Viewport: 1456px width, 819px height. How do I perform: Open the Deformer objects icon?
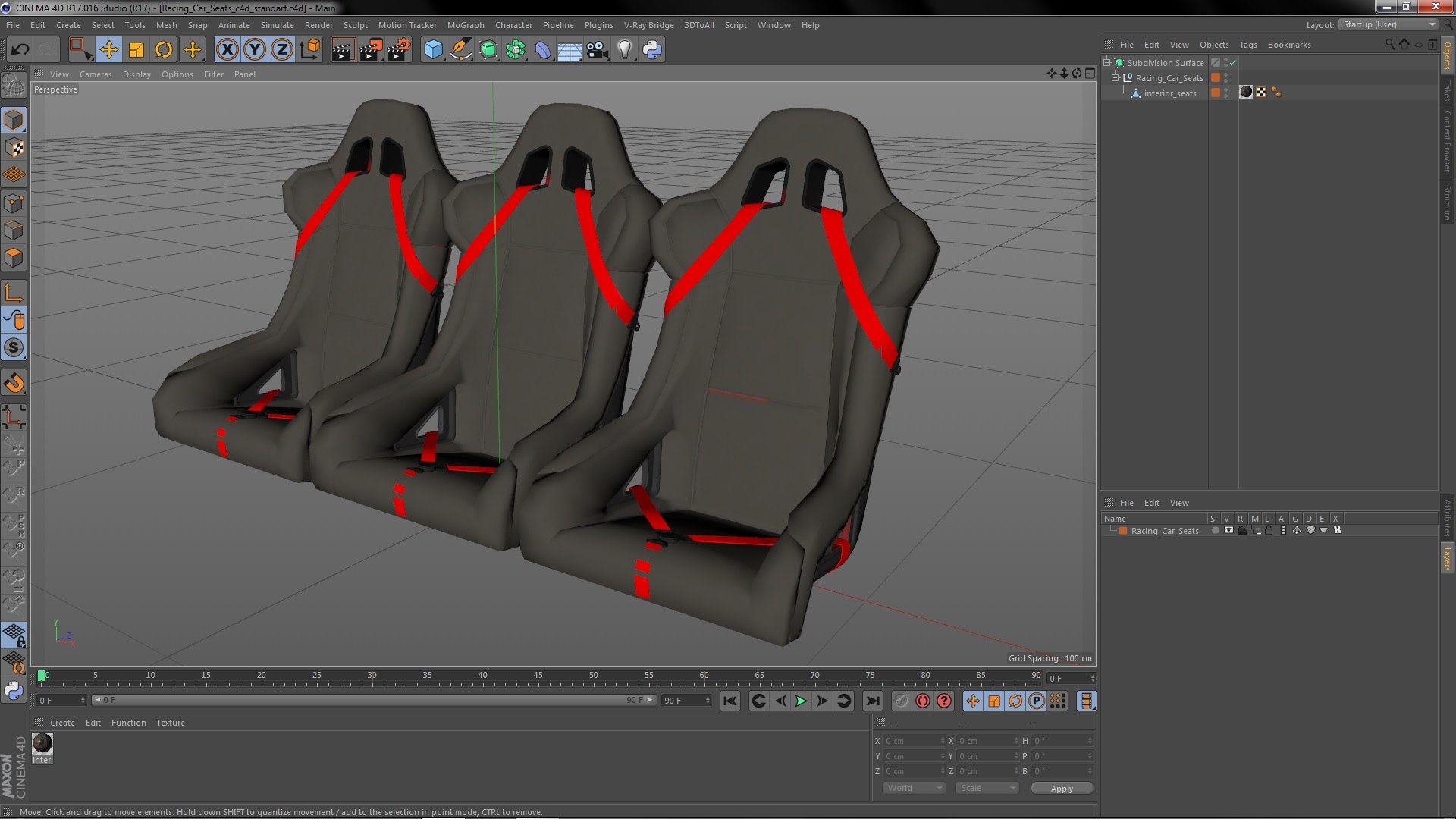[543, 50]
